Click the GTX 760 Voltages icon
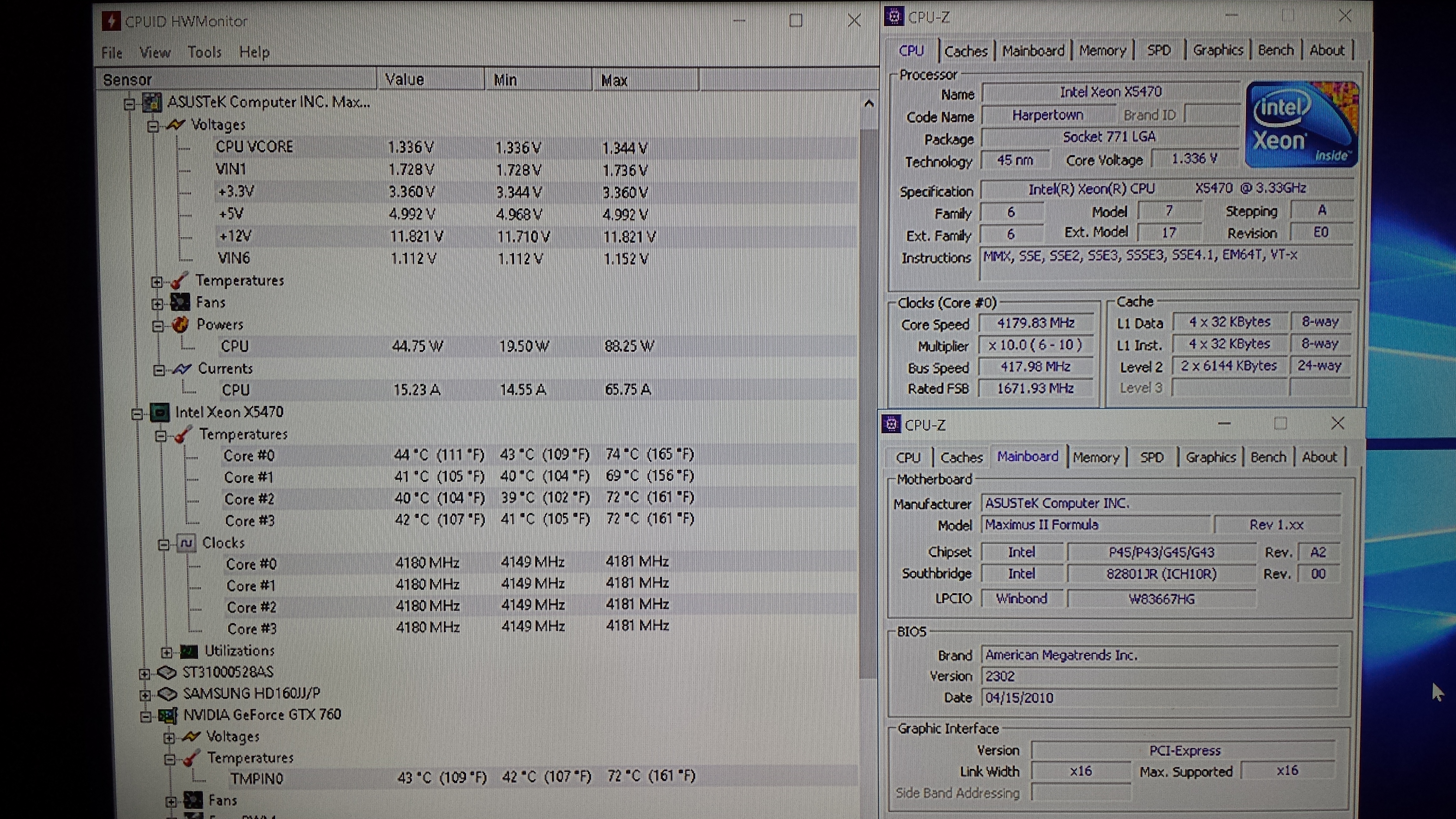Image resolution: width=1456 pixels, height=819 pixels. (191, 736)
